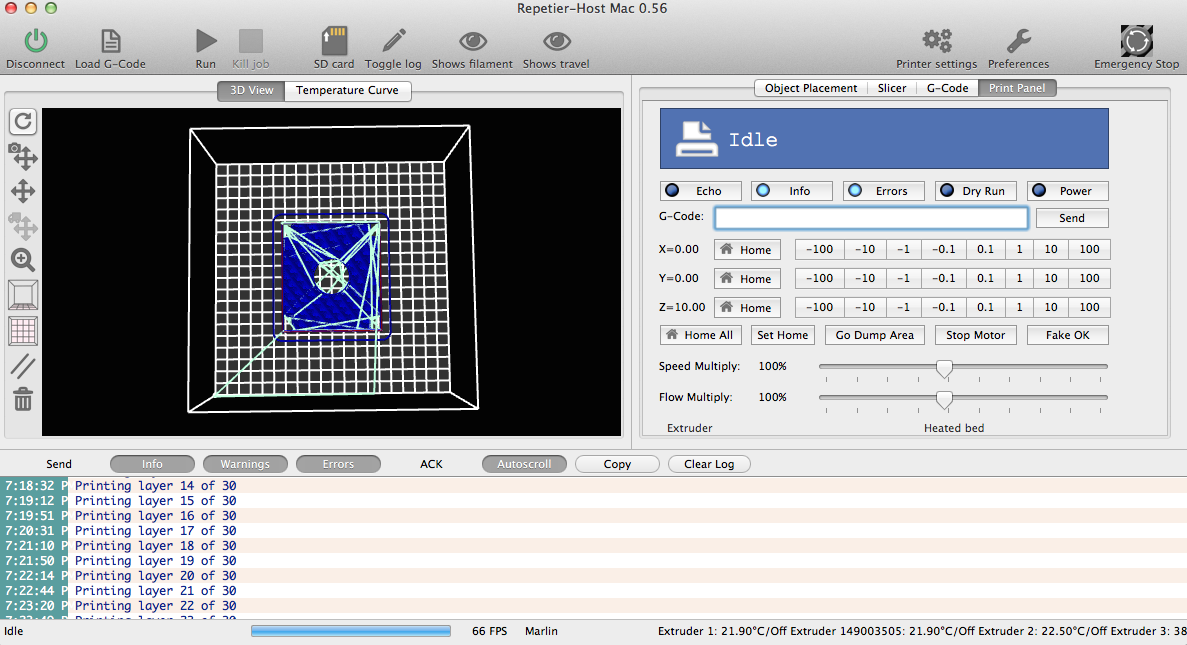Toggle the Info option in Print Panel
This screenshot has height=645, width=1187.
tap(792, 191)
